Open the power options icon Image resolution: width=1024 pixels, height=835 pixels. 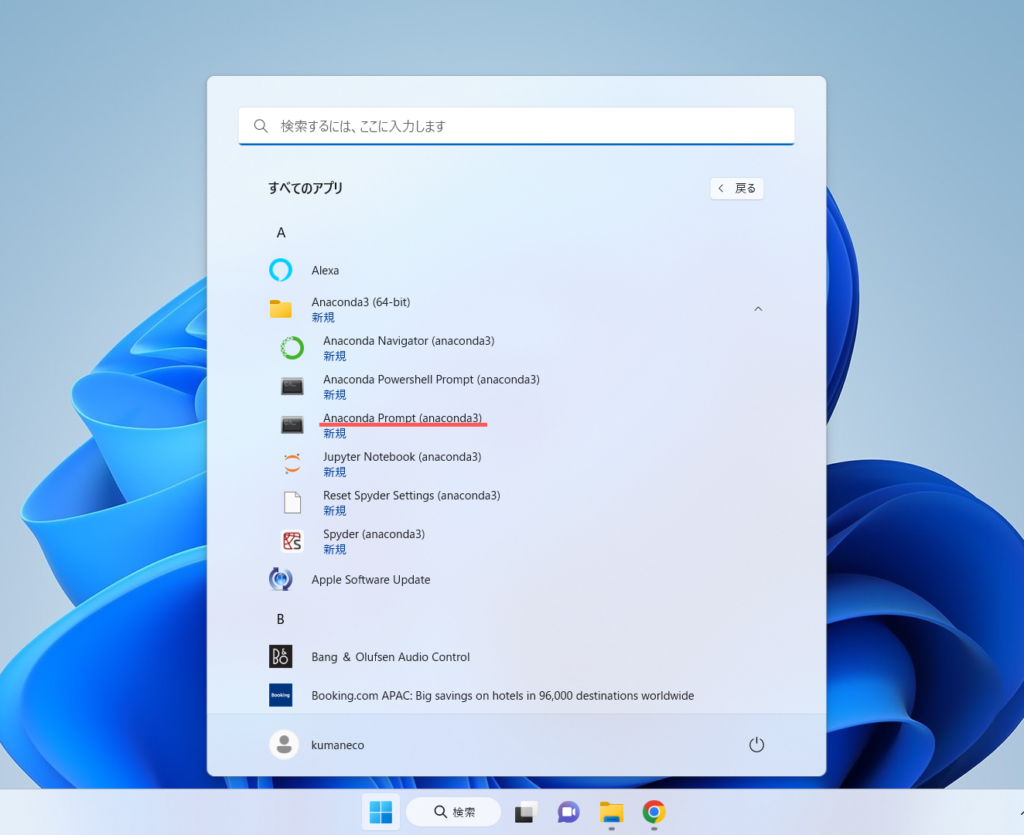(x=756, y=745)
